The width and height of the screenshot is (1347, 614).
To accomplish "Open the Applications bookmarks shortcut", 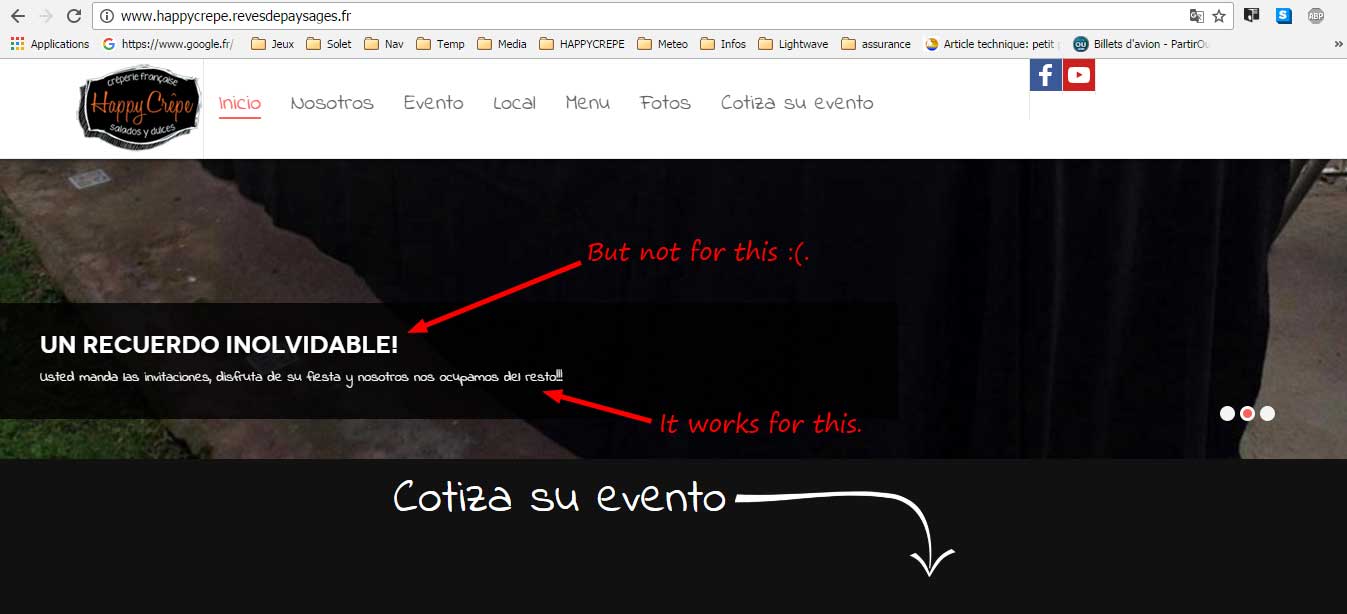I will point(49,44).
